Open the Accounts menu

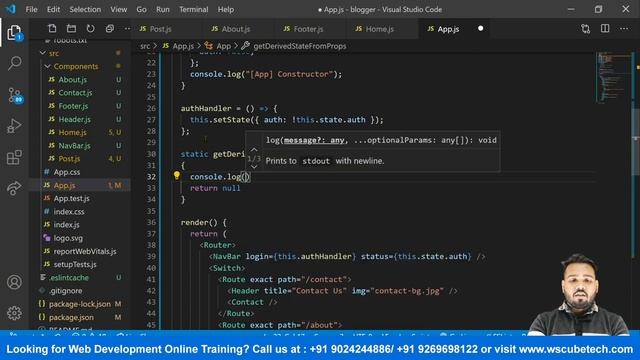[14, 282]
